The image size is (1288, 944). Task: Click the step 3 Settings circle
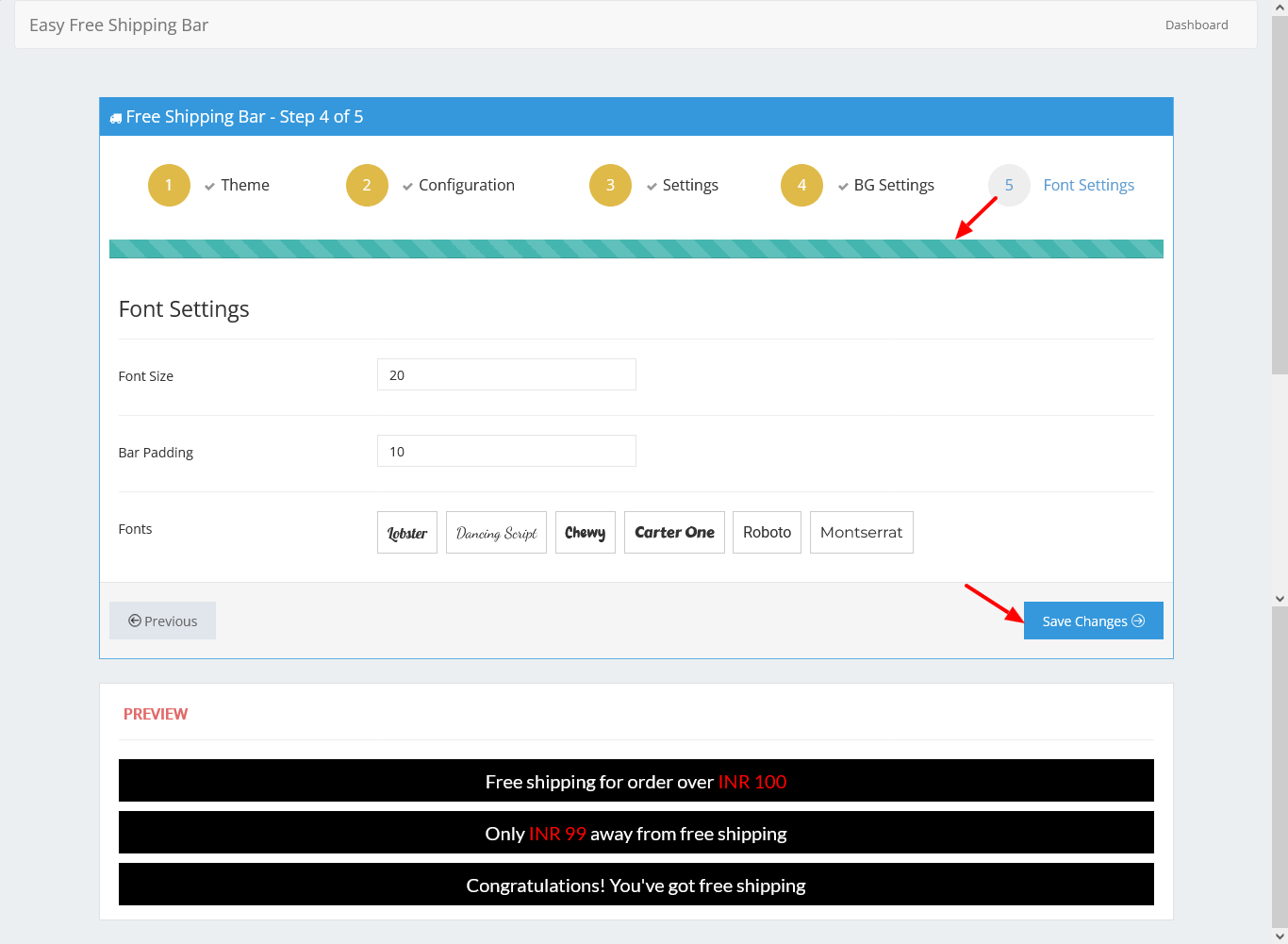tap(610, 185)
